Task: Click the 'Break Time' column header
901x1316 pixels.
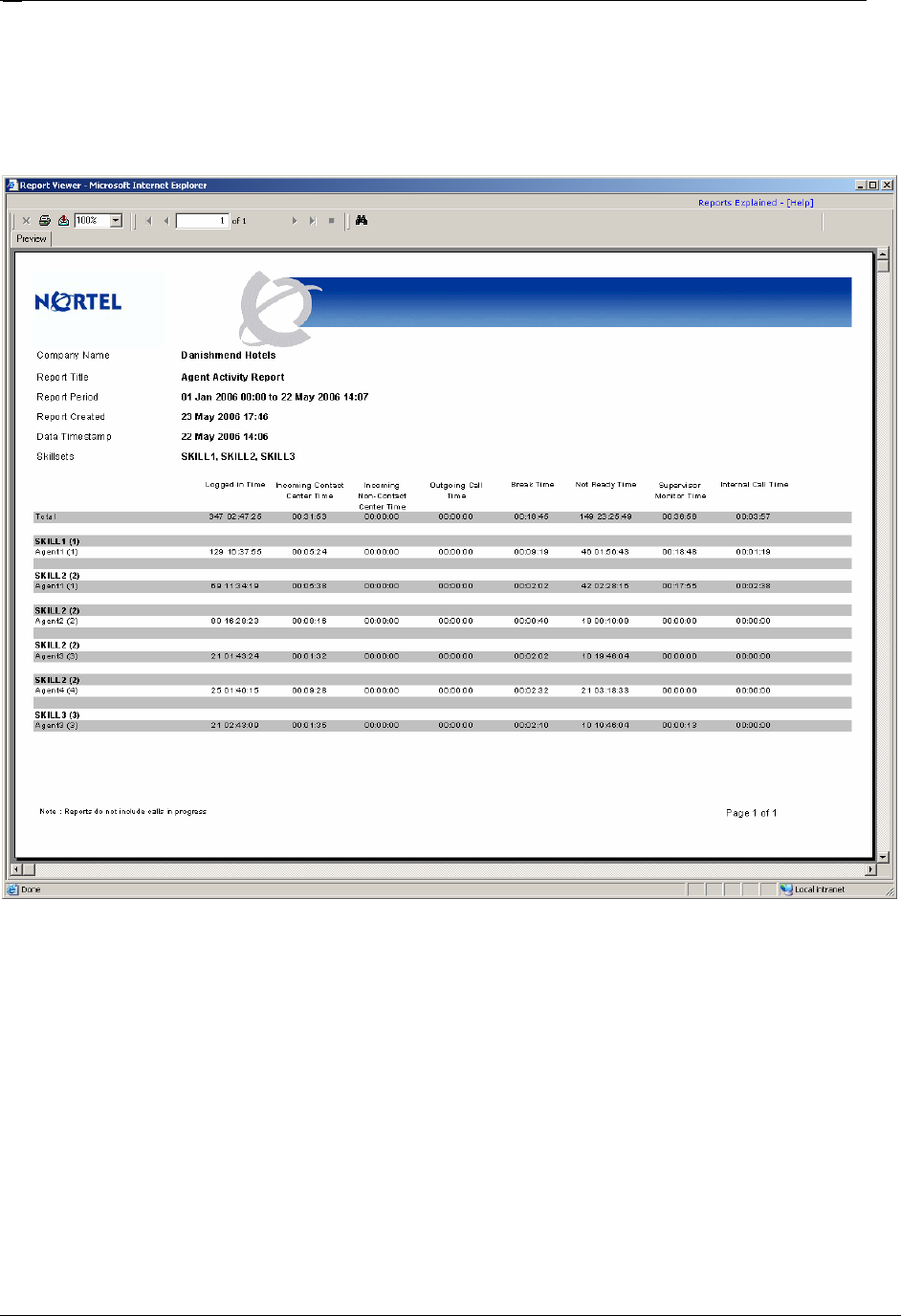Action: [533, 485]
